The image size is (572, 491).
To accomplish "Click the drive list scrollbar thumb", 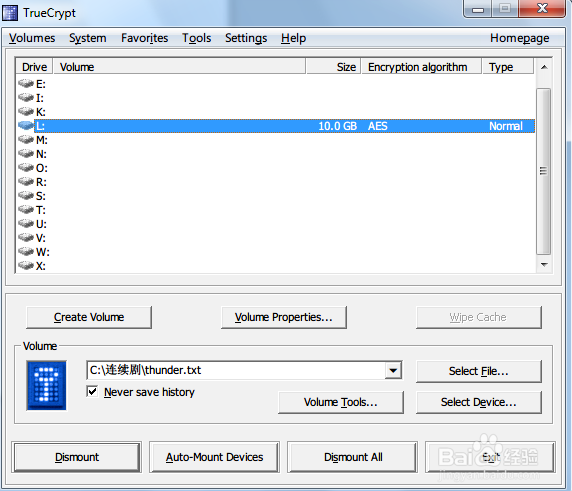I will (x=544, y=171).
